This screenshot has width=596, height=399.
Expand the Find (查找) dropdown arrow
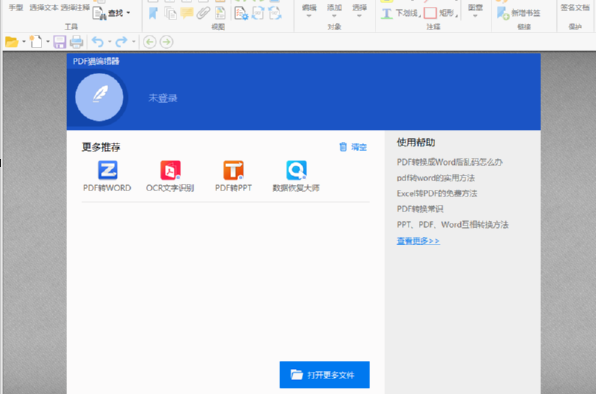click(128, 13)
